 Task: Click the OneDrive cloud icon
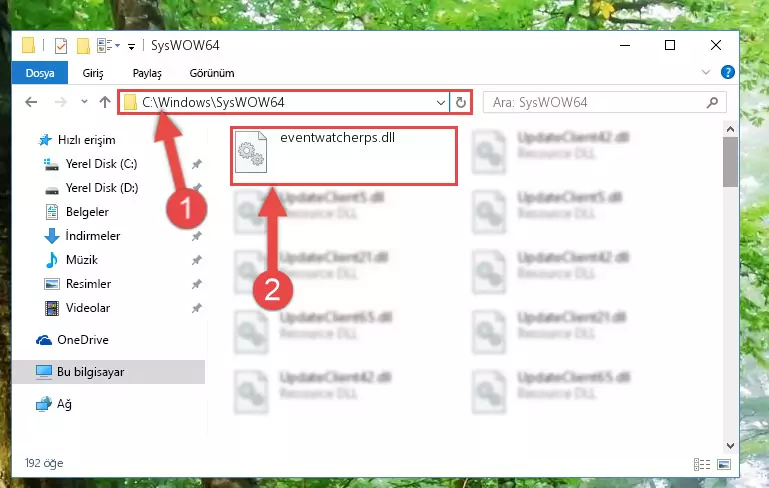pyautogui.click(x=44, y=340)
